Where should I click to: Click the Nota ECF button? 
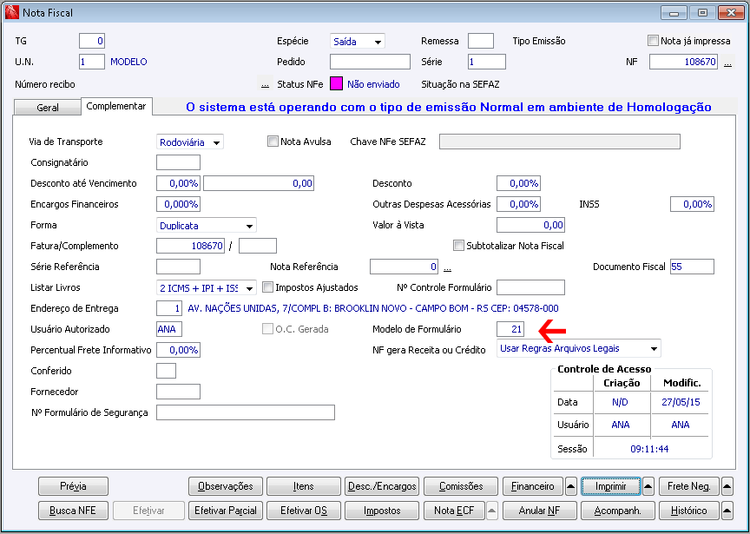pyautogui.click(x=454, y=511)
